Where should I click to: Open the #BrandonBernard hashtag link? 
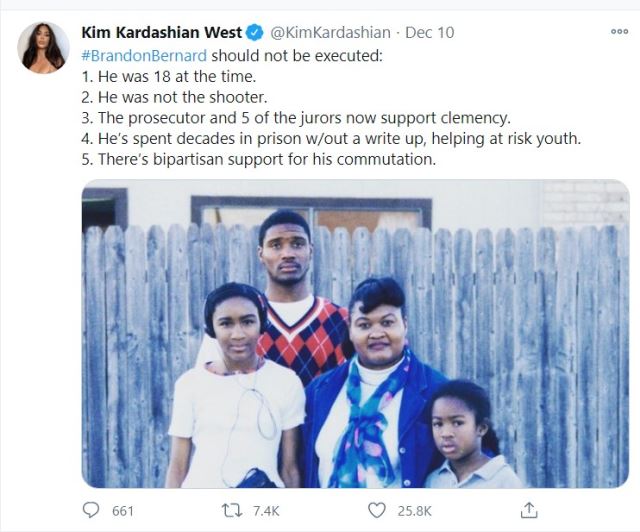144,56
